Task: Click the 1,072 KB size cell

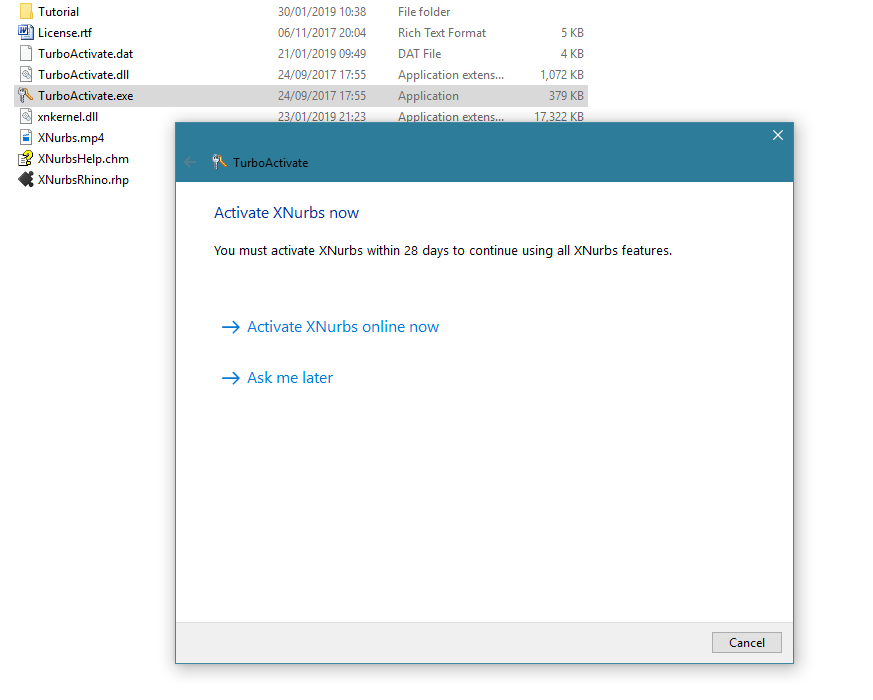Action: click(x=562, y=75)
